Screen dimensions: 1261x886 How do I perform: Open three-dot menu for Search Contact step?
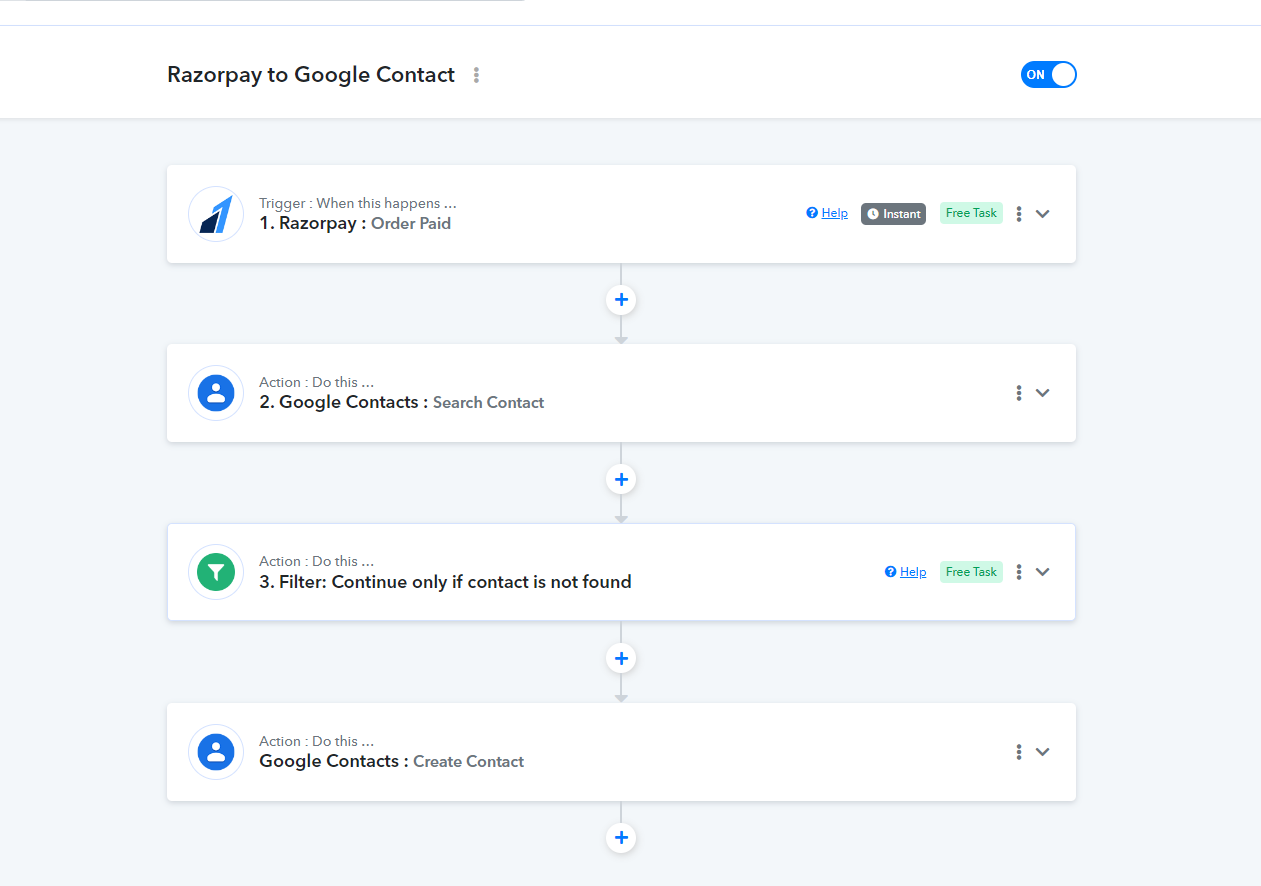click(1018, 393)
